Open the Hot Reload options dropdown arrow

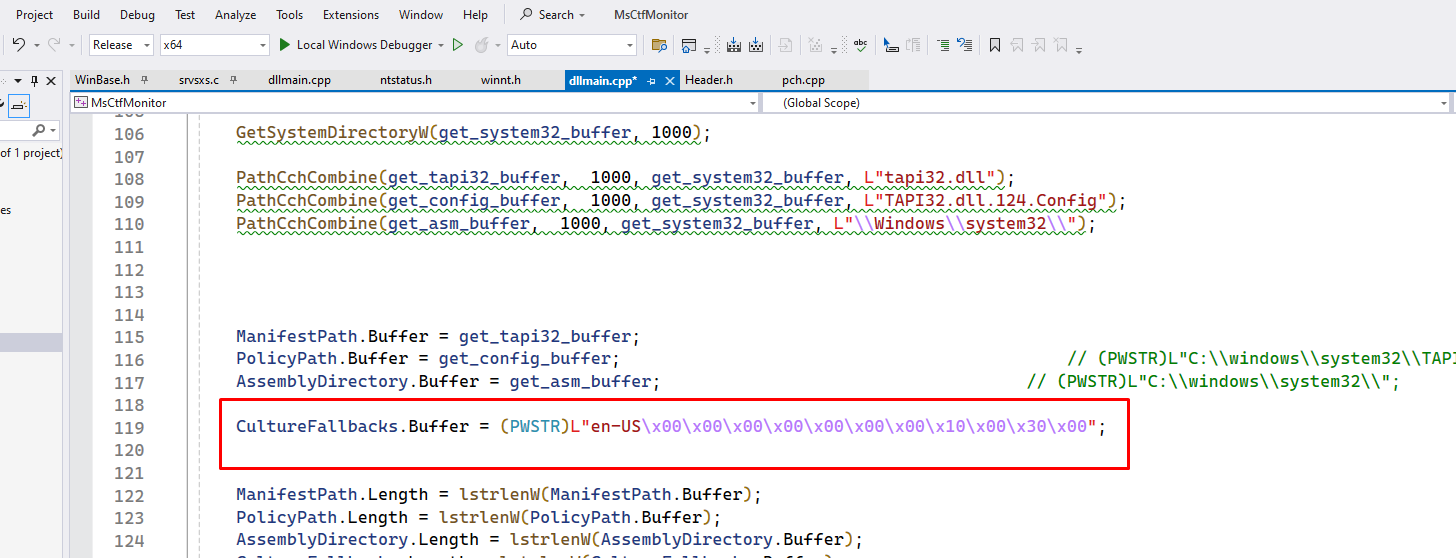coord(497,46)
